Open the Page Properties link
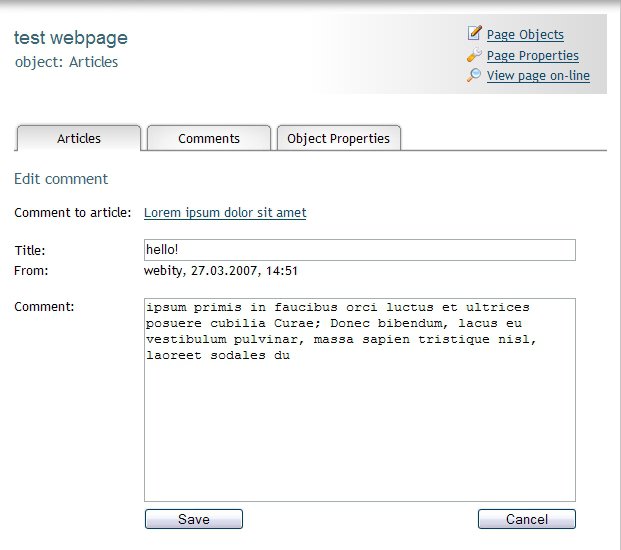Image resolution: width=621 pixels, height=550 pixels. click(533, 55)
